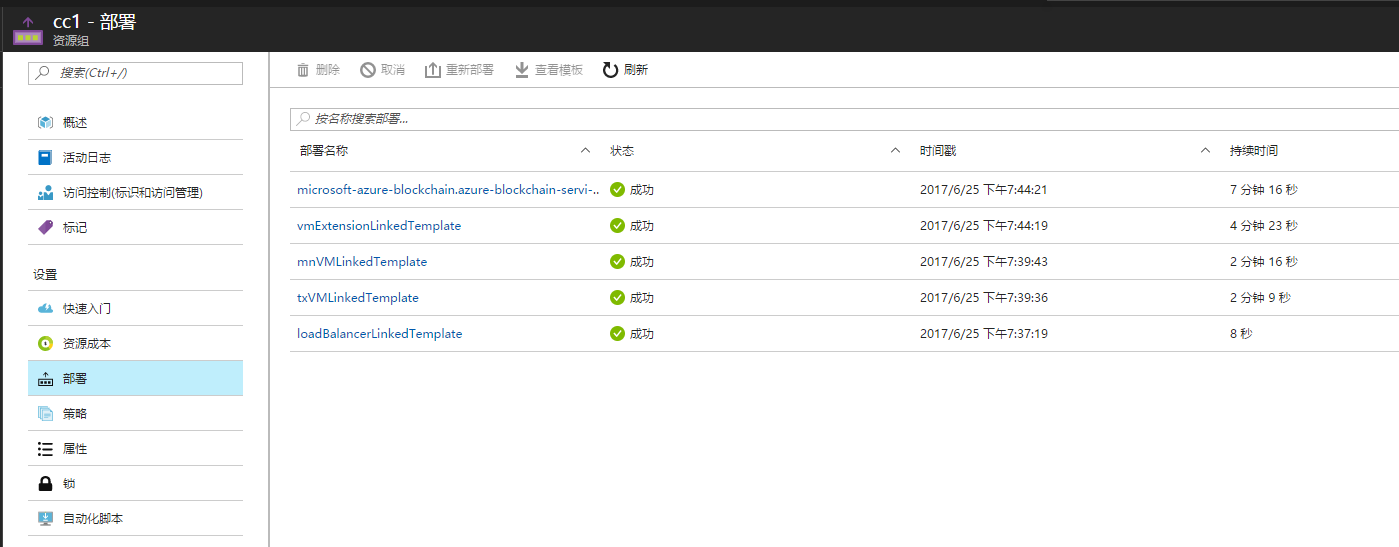Sort by the 状态 column arrow
This screenshot has width=1399, height=547.
pyautogui.click(x=895, y=151)
